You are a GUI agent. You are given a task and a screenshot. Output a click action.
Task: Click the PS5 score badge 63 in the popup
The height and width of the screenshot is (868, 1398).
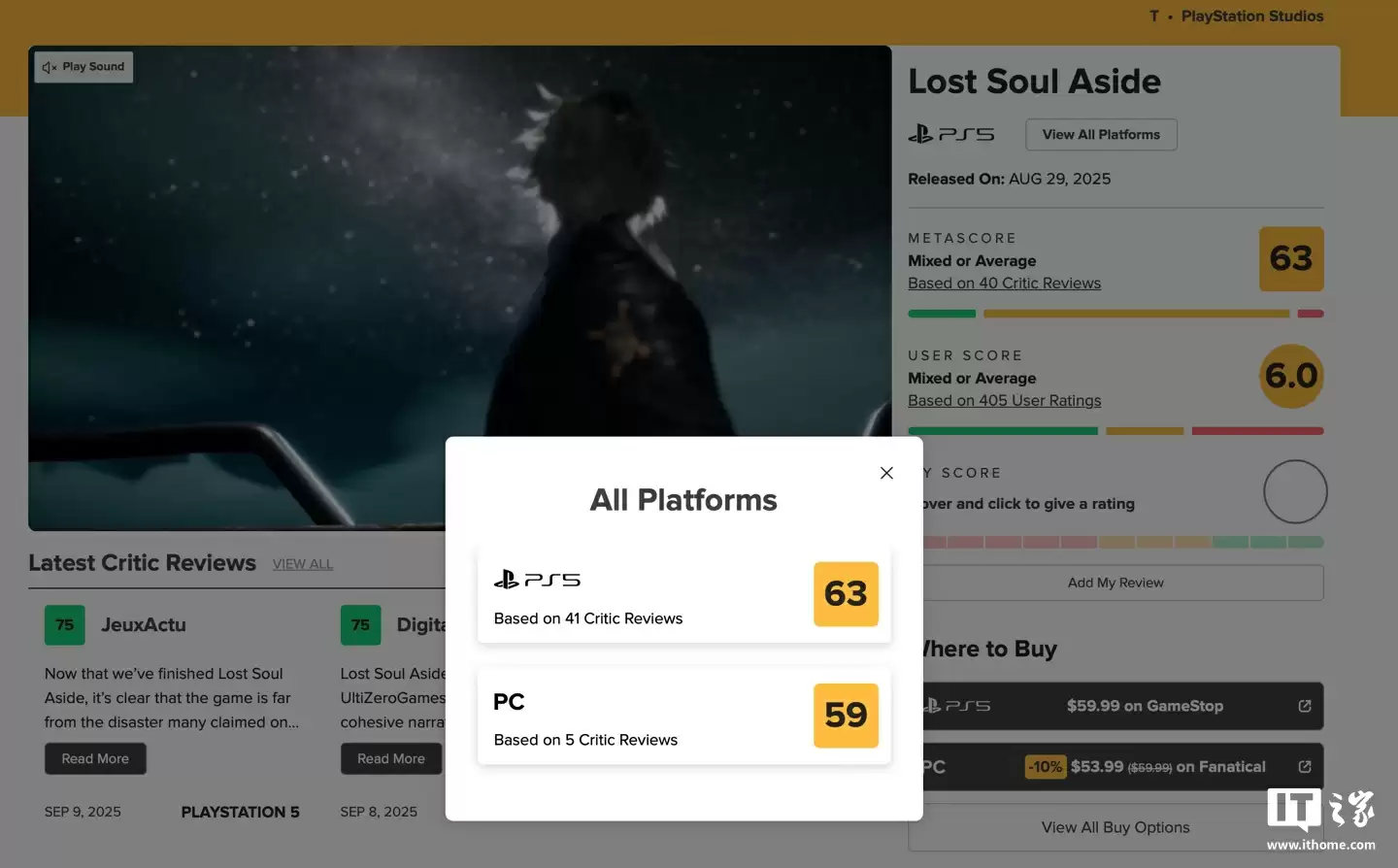coord(845,593)
